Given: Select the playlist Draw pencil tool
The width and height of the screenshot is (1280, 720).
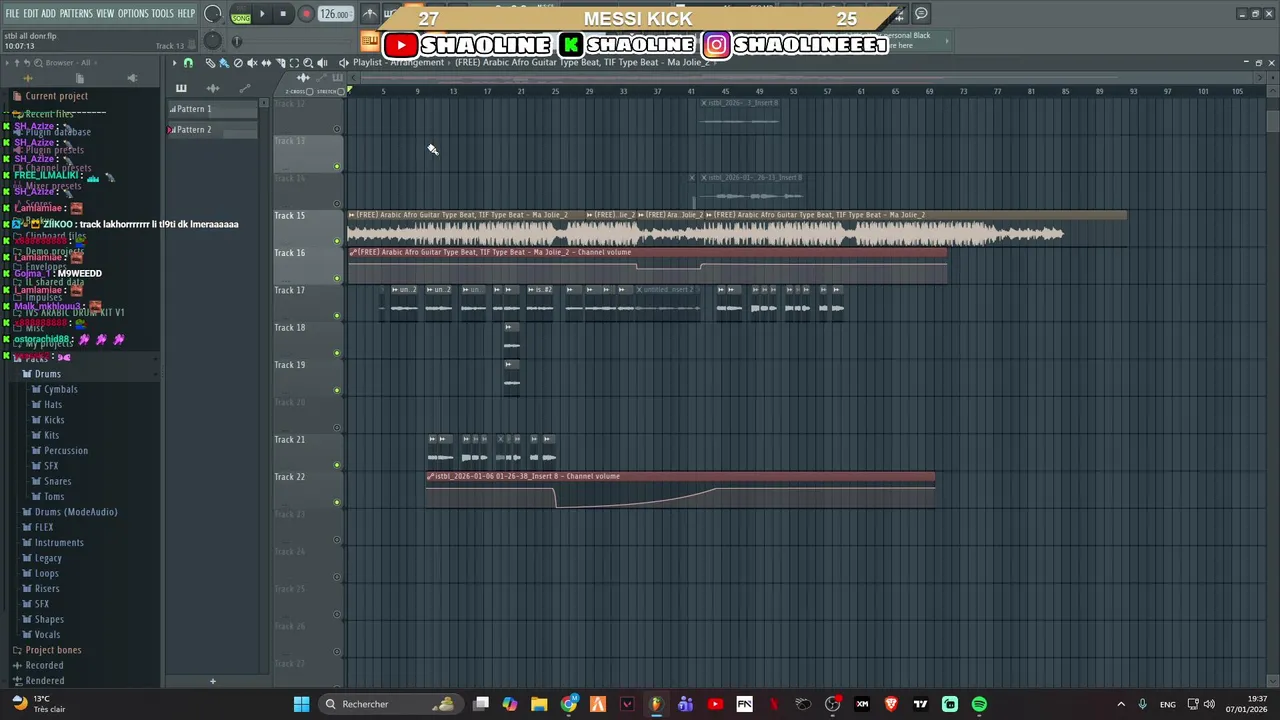Looking at the screenshot, I should (x=210, y=63).
